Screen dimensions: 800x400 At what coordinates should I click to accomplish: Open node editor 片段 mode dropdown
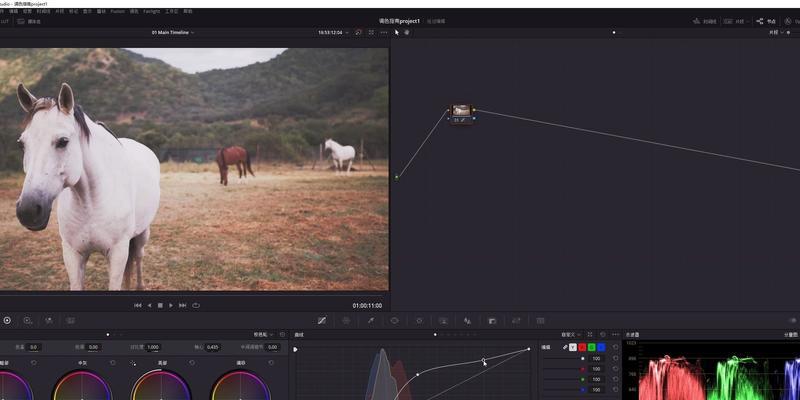(x=776, y=32)
